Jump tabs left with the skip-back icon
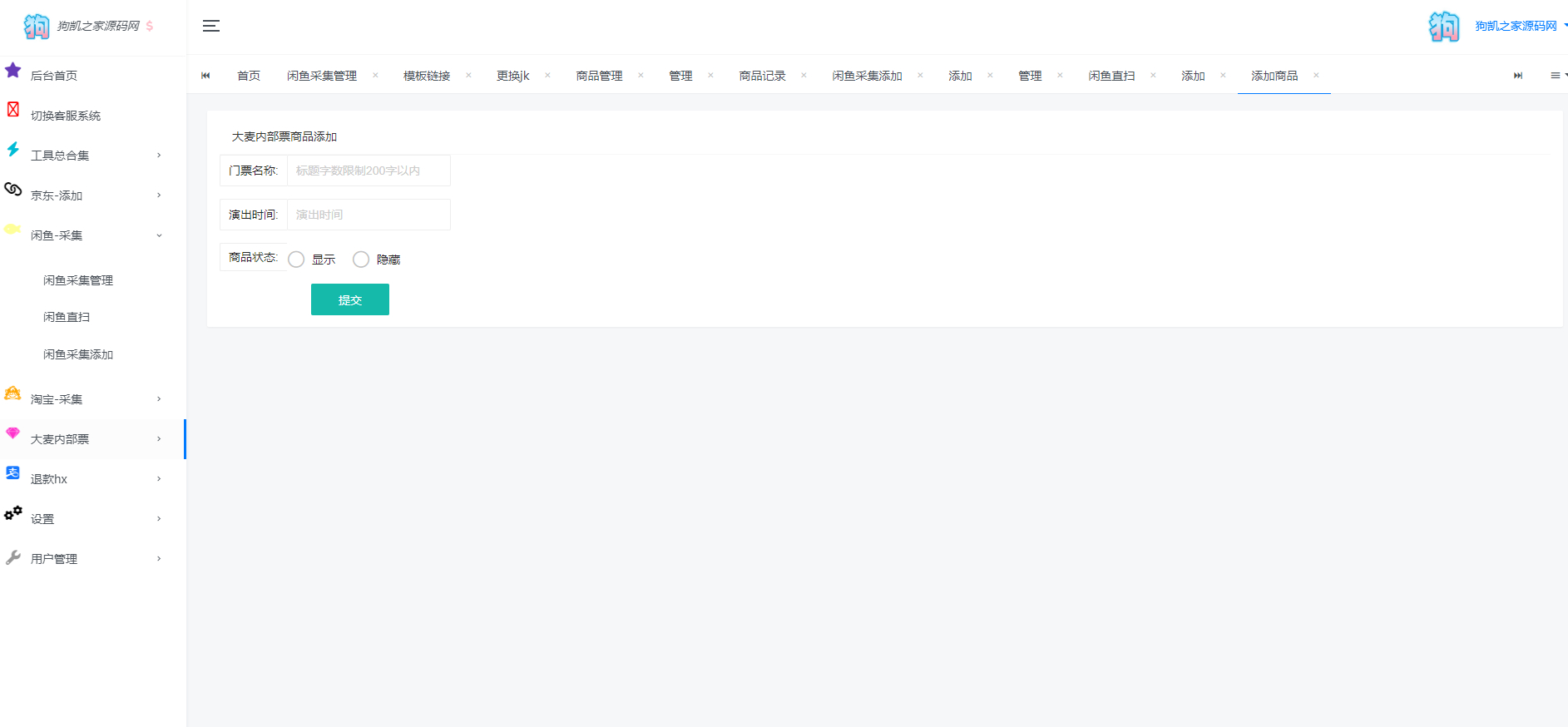The width and height of the screenshot is (1568, 727). (x=205, y=76)
